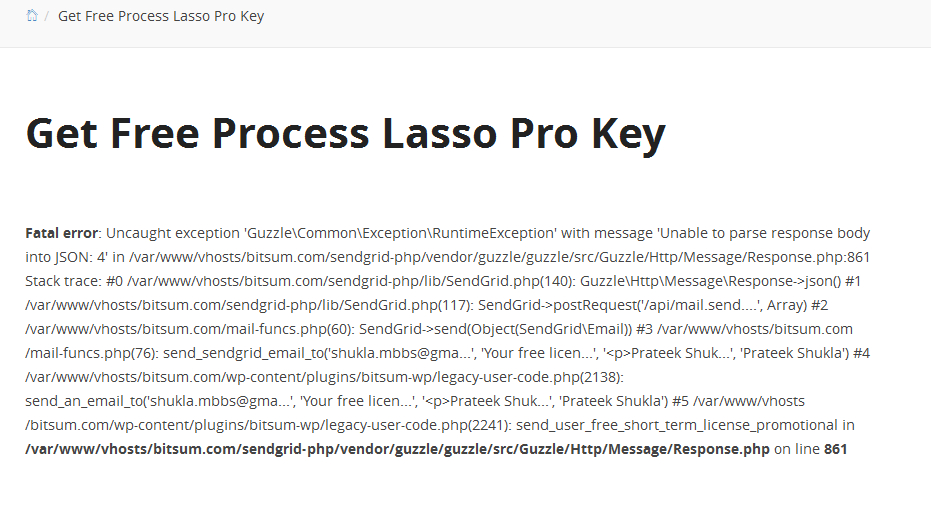The height and width of the screenshot is (521, 931).
Task: Click the large page heading title
Action: click(x=345, y=133)
